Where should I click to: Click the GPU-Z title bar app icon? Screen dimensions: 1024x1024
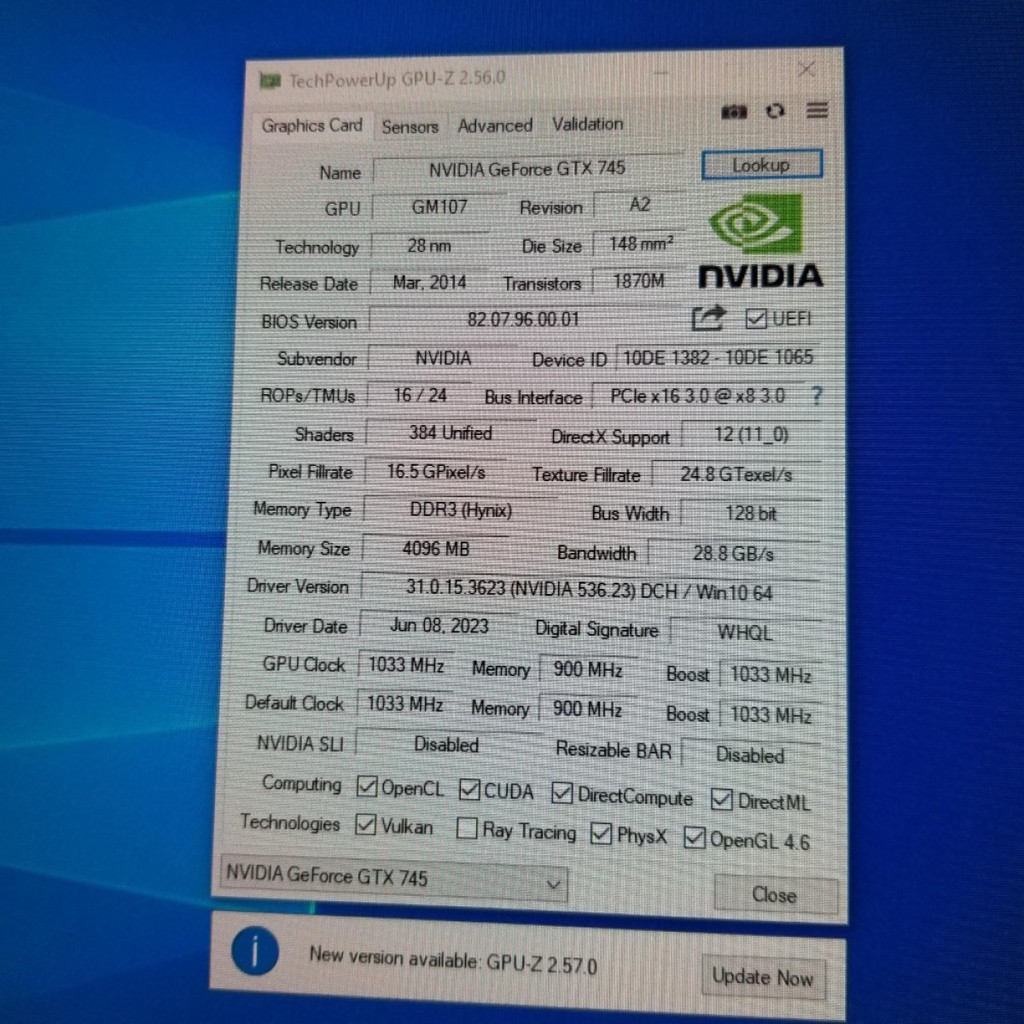tap(269, 80)
